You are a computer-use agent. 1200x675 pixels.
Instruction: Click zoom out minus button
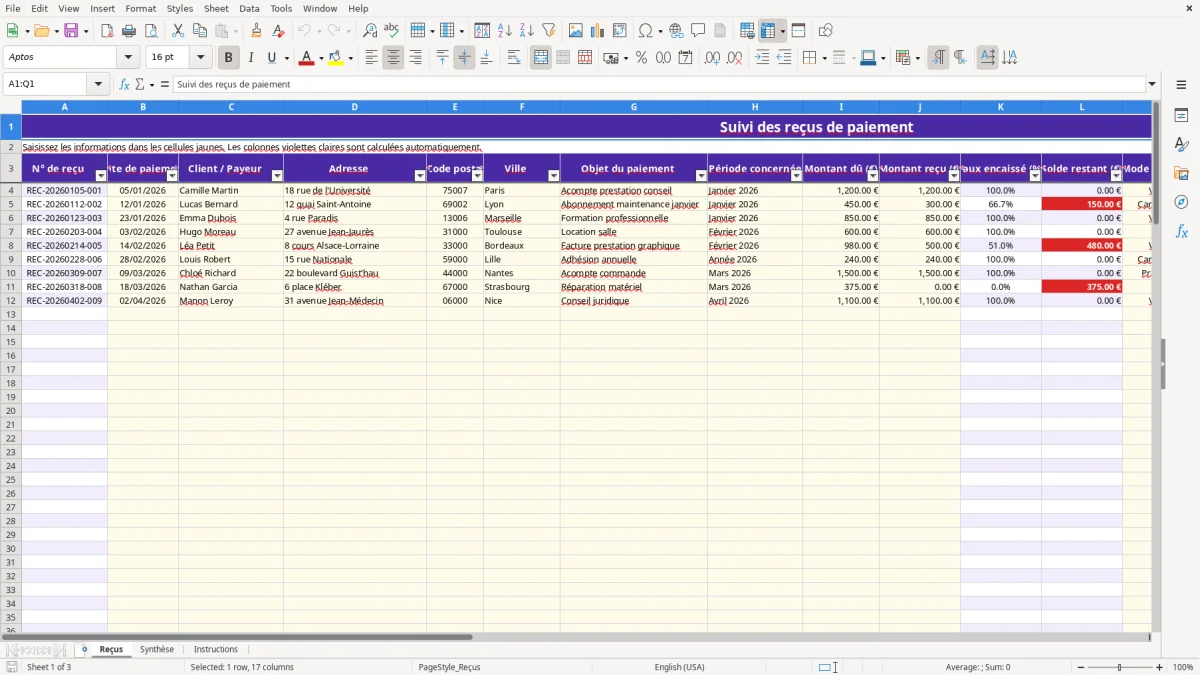pos(1081,667)
